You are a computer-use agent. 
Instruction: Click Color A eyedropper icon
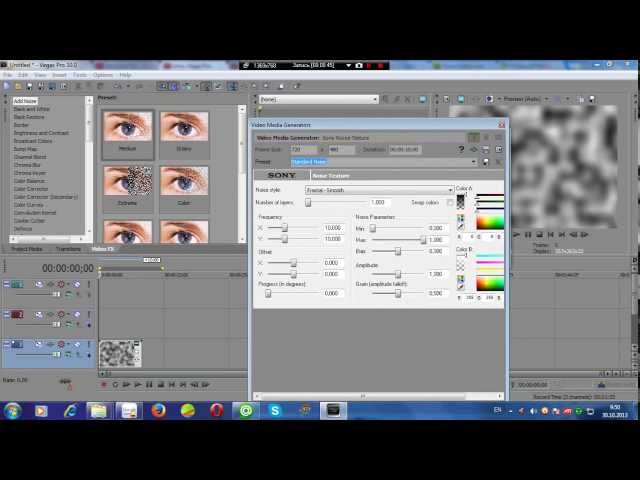(x=461, y=227)
